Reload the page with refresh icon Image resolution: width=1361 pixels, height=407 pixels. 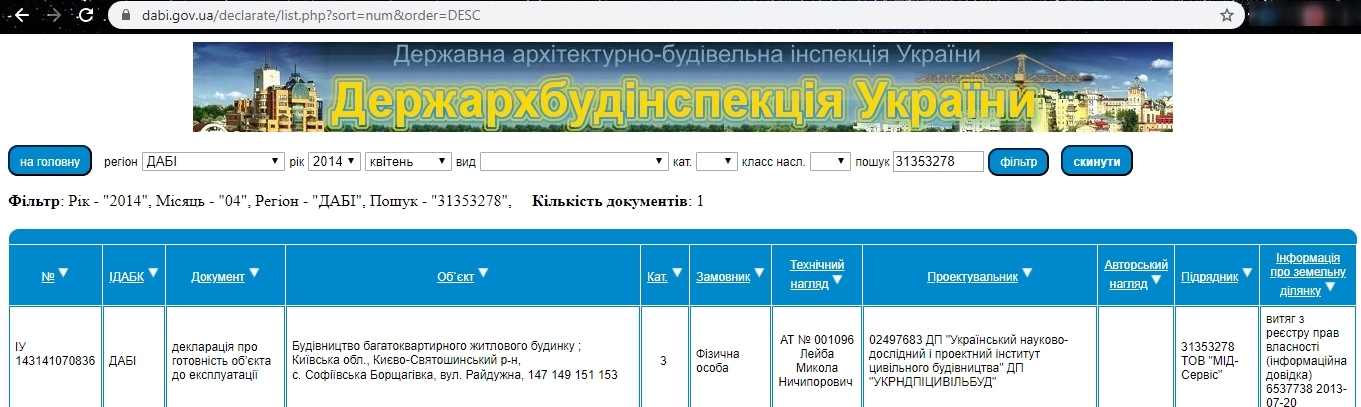click(x=86, y=15)
